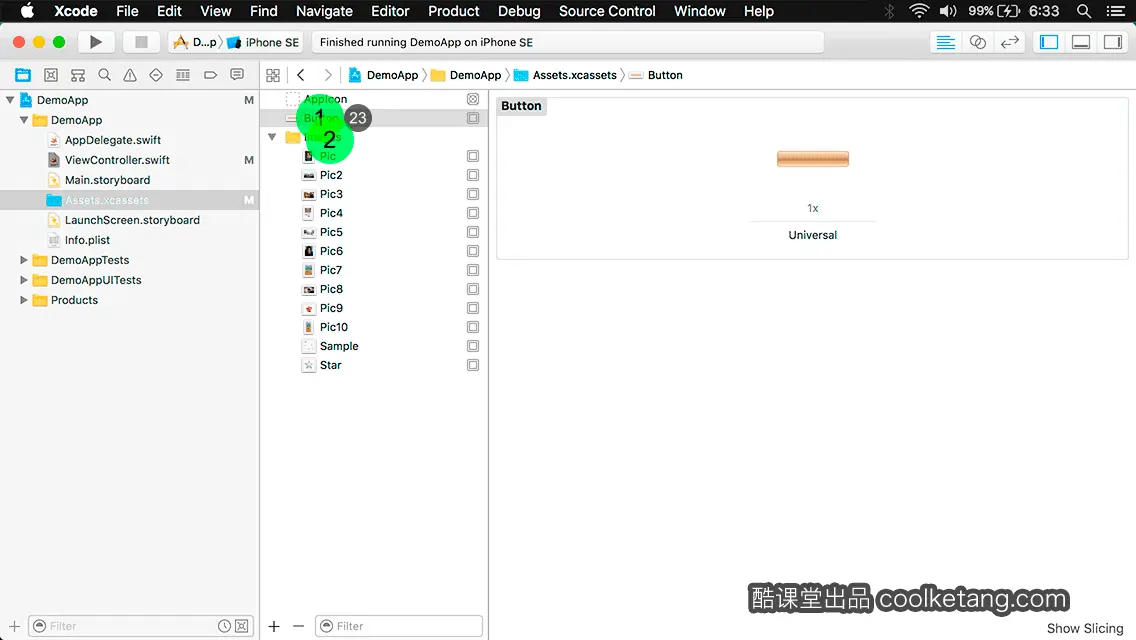1136x640 pixels.
Task: Show the Project navigator
Action: click(23, 75)
